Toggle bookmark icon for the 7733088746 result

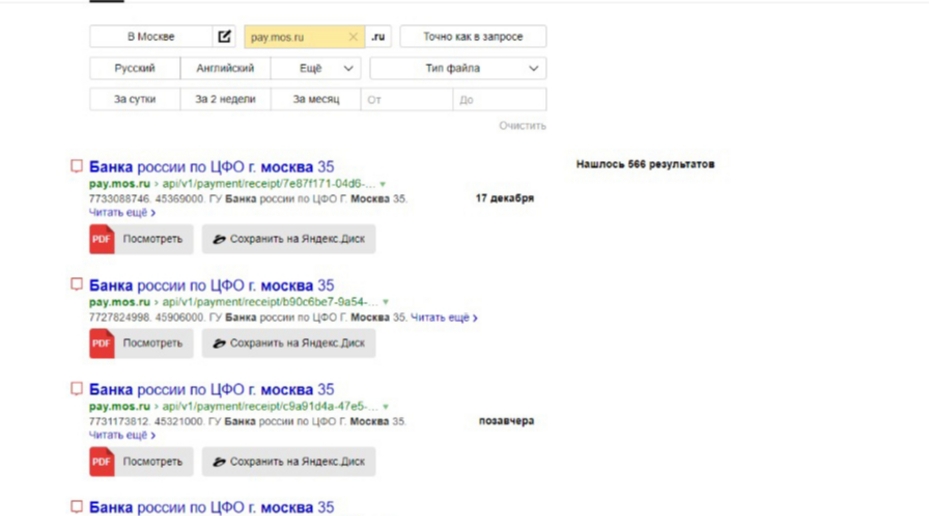[x=77, y=166]
